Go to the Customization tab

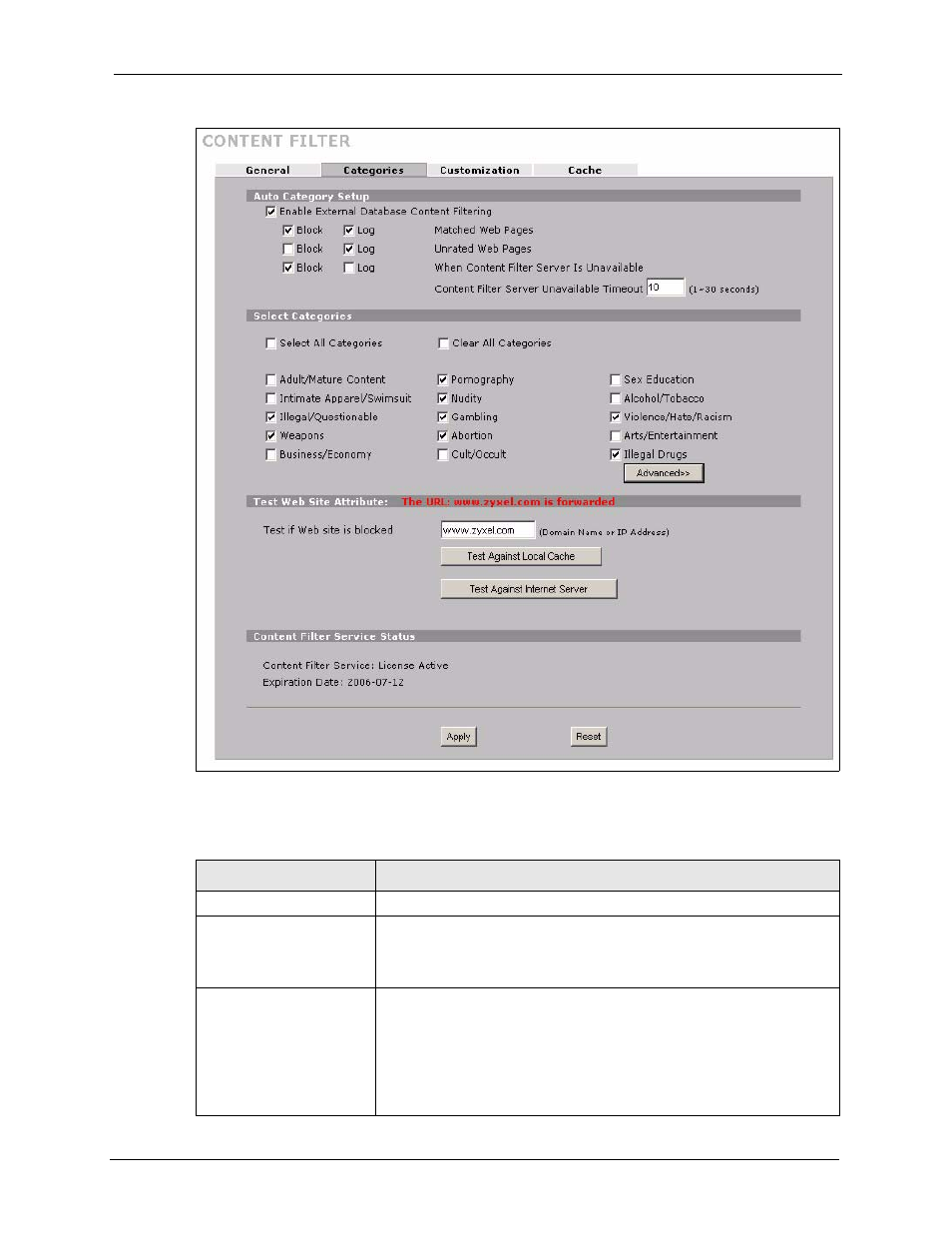pos(479,170)
